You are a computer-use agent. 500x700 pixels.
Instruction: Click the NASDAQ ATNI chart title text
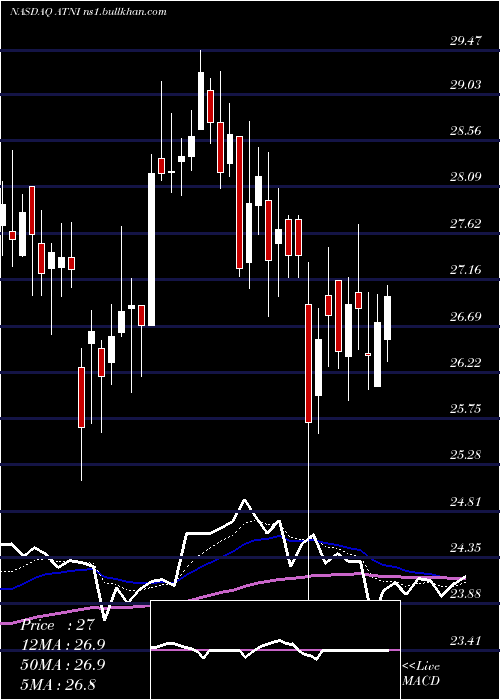tap(88, 12)
